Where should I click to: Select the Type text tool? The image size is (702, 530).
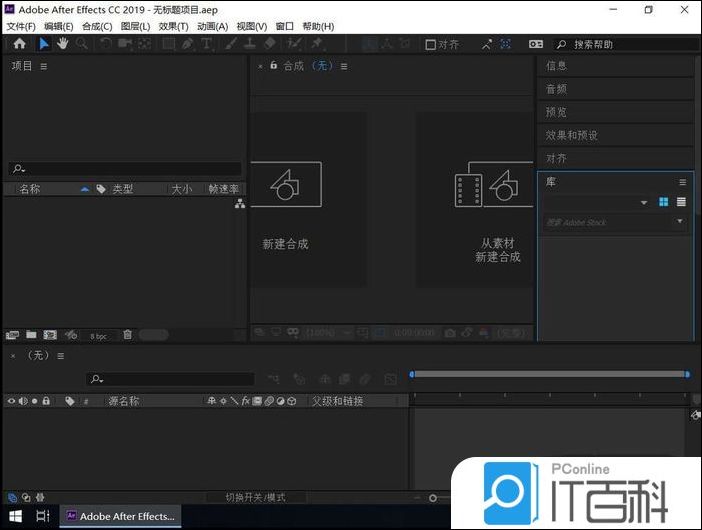(x=207, y=44)
